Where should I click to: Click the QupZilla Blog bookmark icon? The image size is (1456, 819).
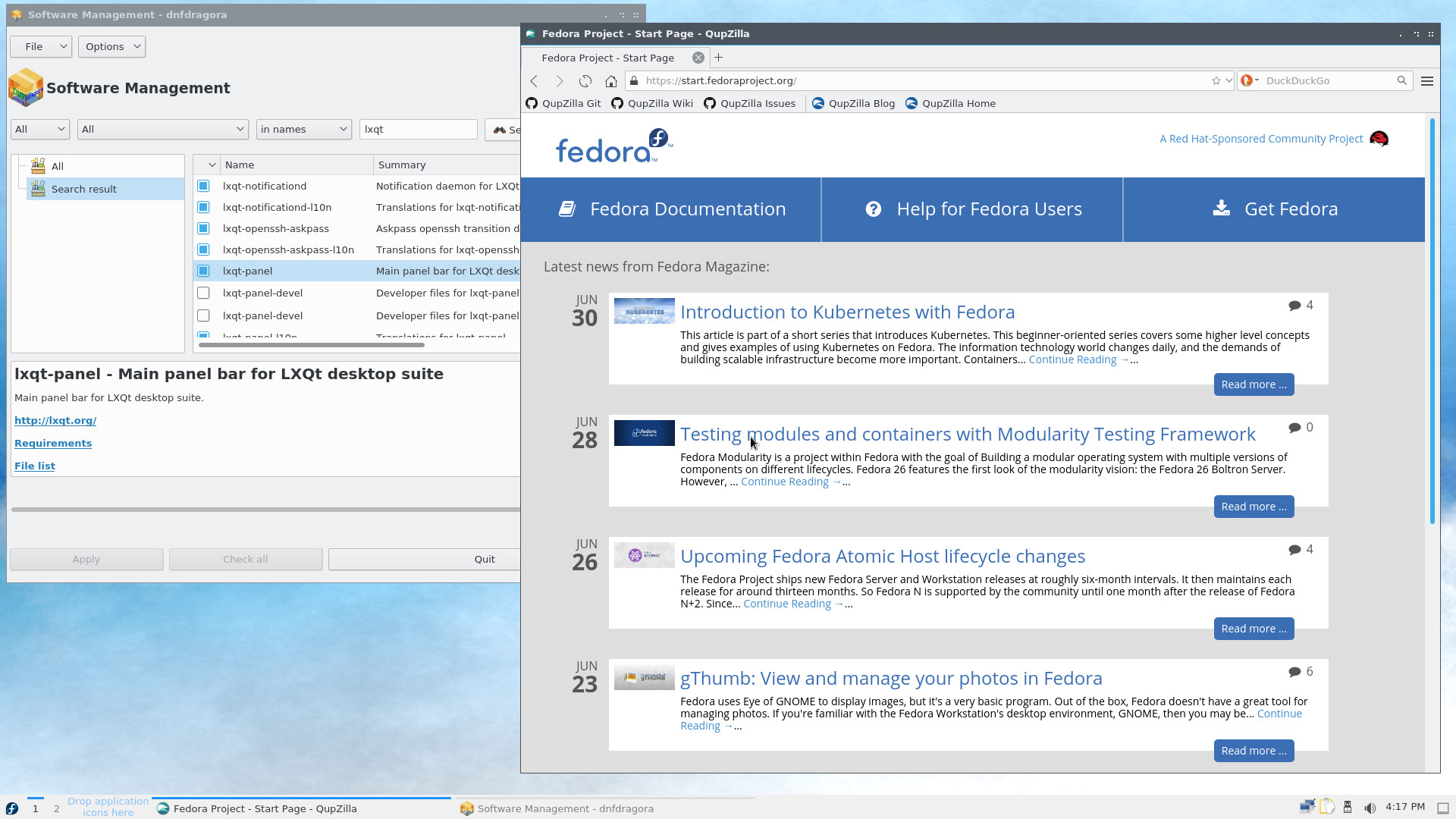817,103
